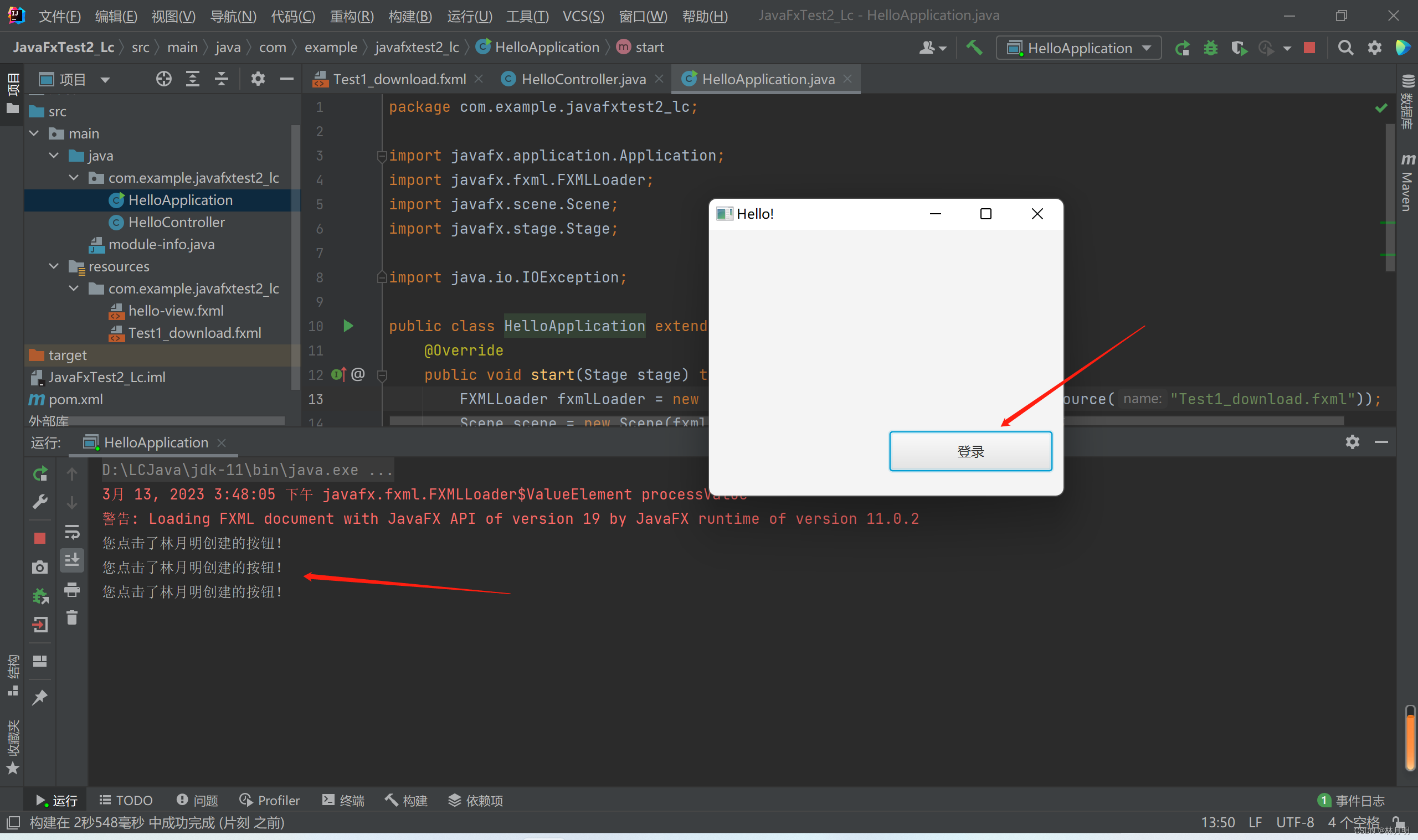1418x840 pixels.
Task: Open Search Everywhere magnifier
Action: [x=1345, y=48]
